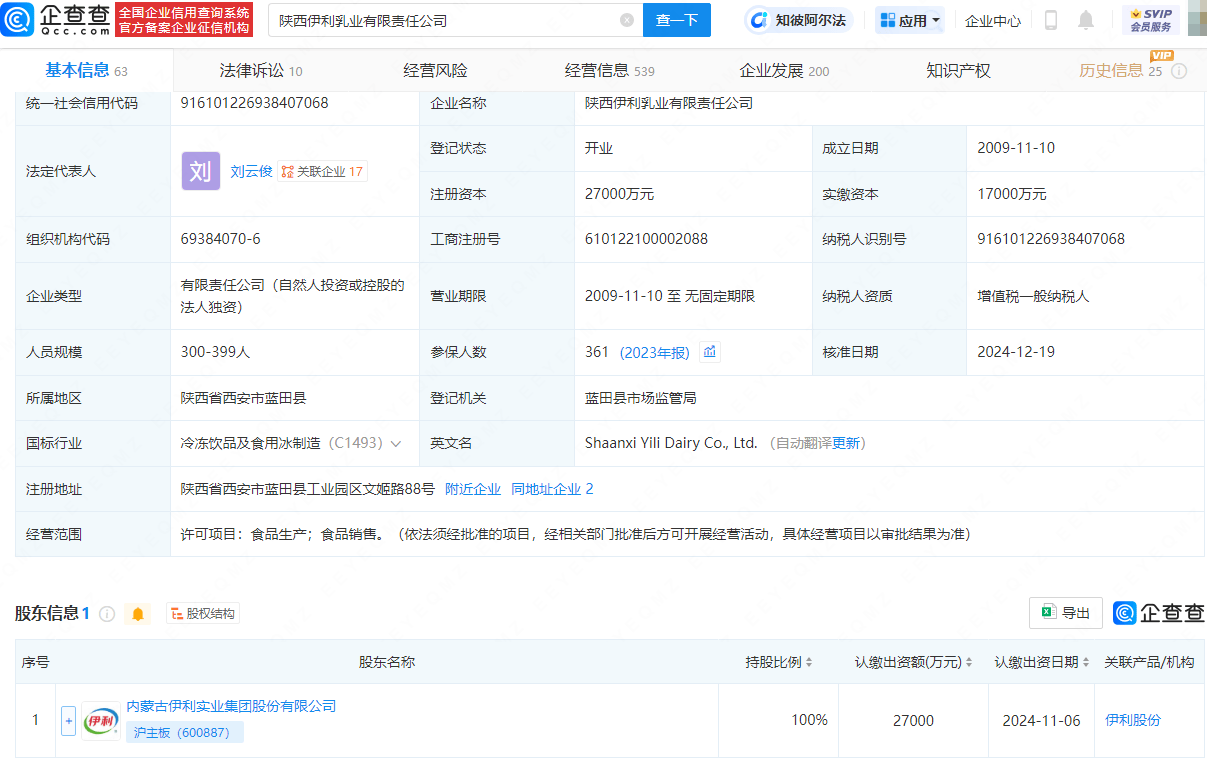
Task: Export shareholder data with 导出 button
Action: pos(1066,613)
